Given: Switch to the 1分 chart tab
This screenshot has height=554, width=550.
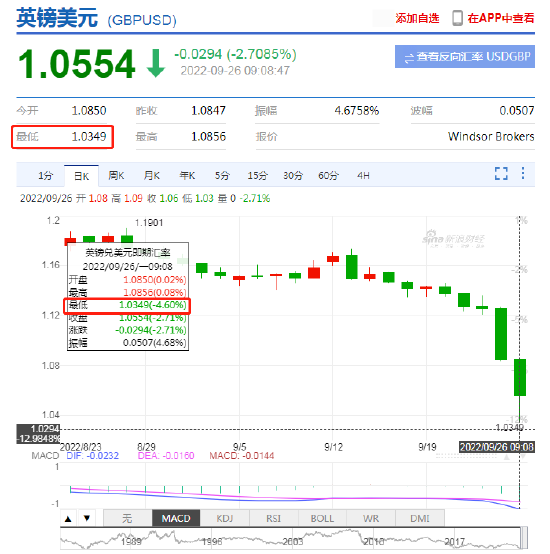Looking at the screenshot, I should (46, 176).
